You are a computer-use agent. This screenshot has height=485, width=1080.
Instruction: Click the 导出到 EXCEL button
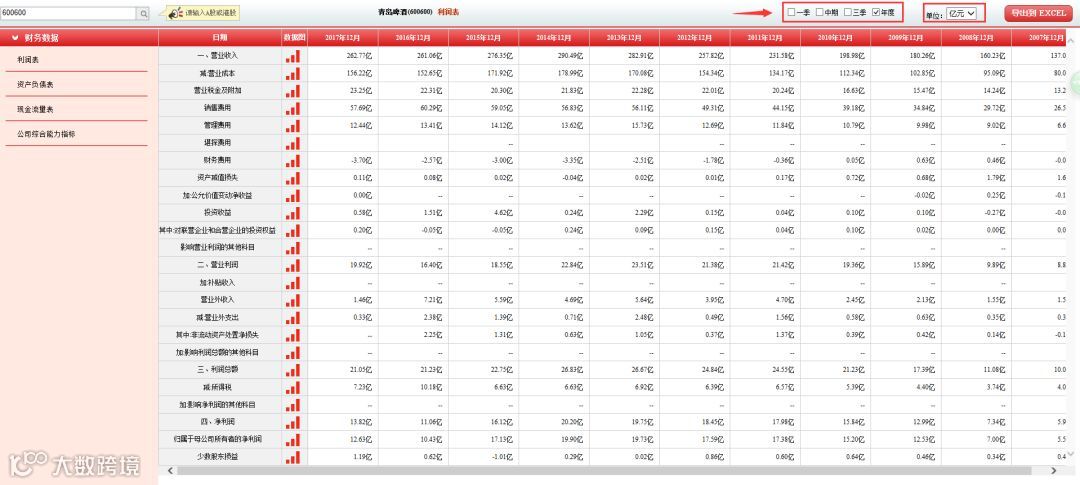(1038, 13)
